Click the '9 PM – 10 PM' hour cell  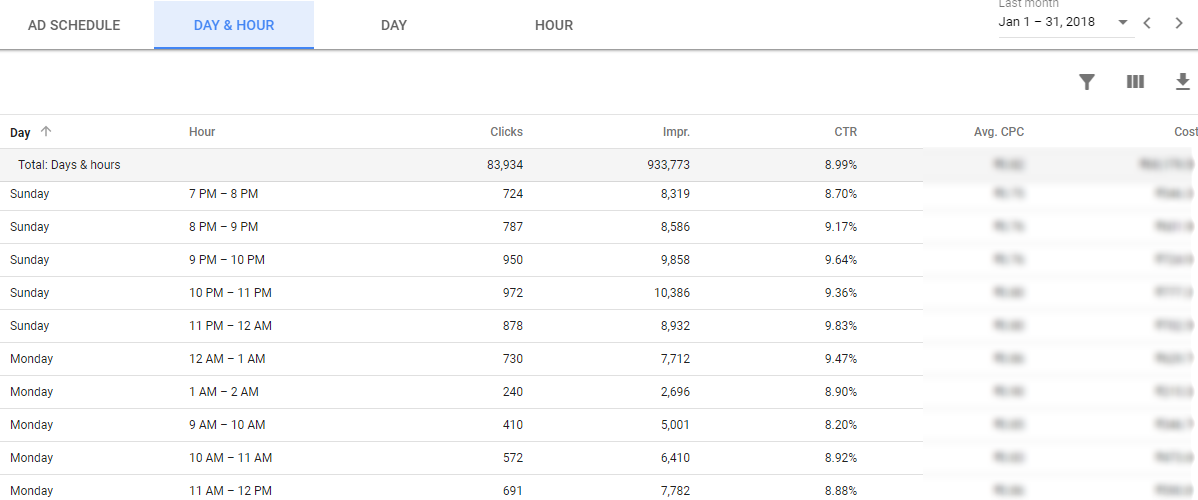point(227,259)
